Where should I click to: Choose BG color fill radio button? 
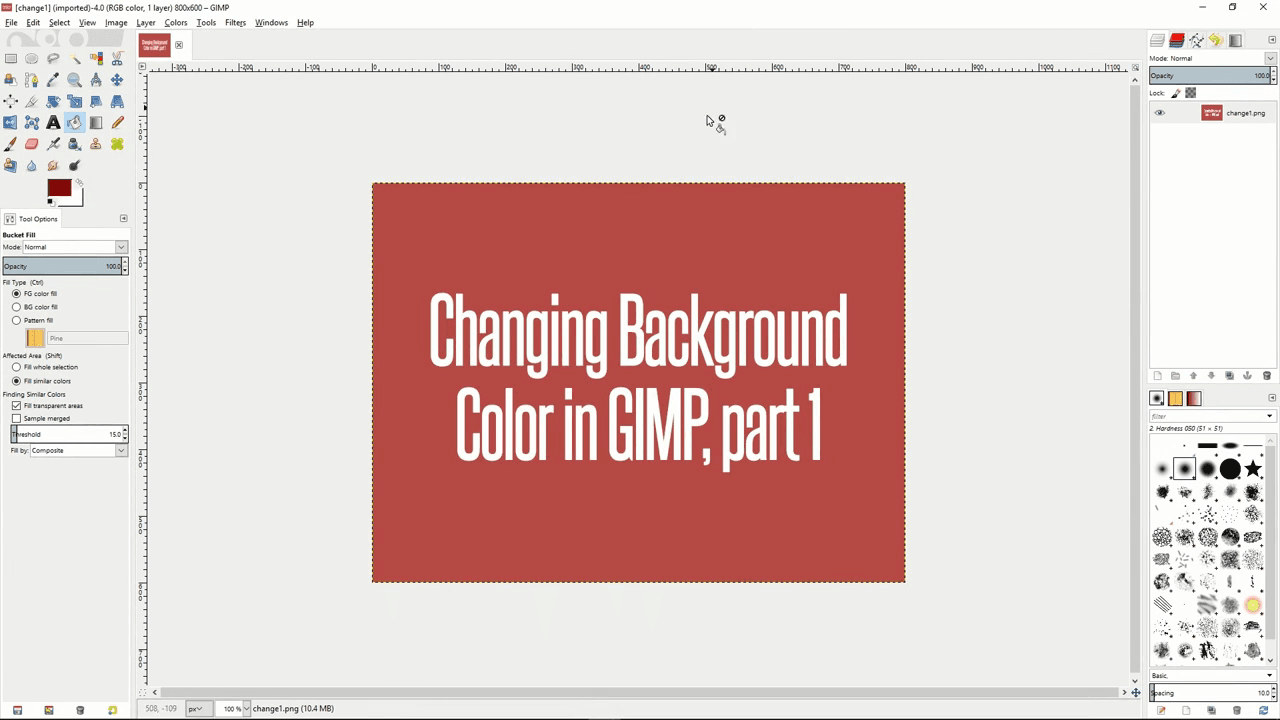coord(16,307)
